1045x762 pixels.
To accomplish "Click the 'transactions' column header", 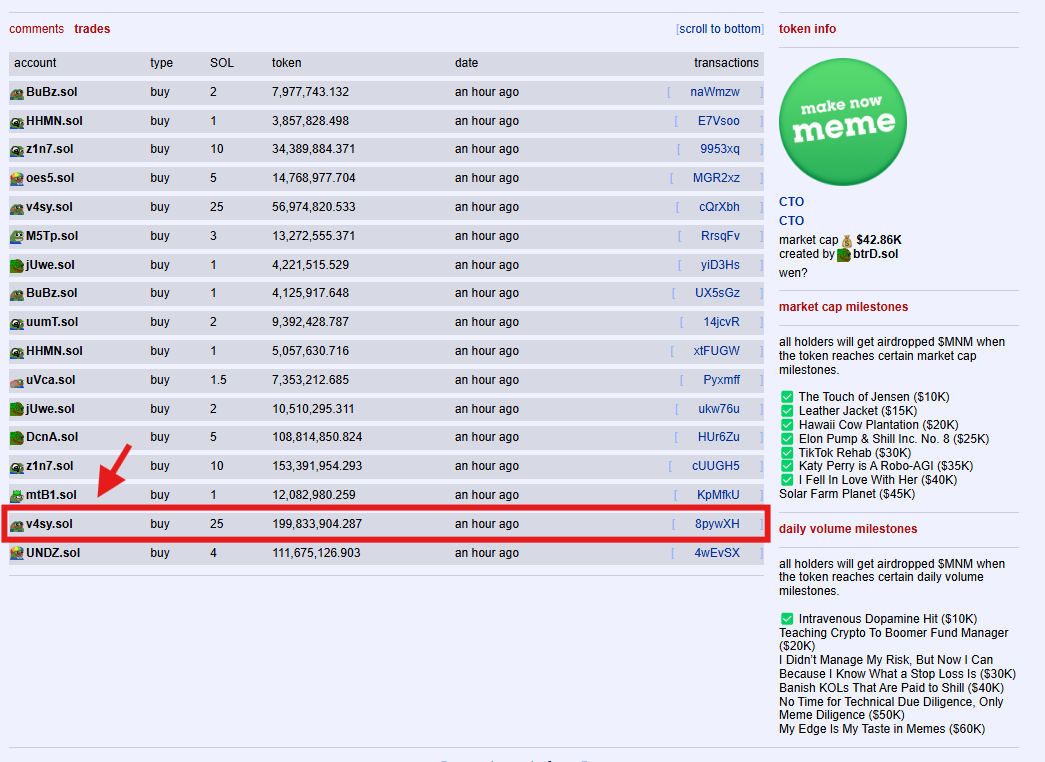I will point(726,63).
